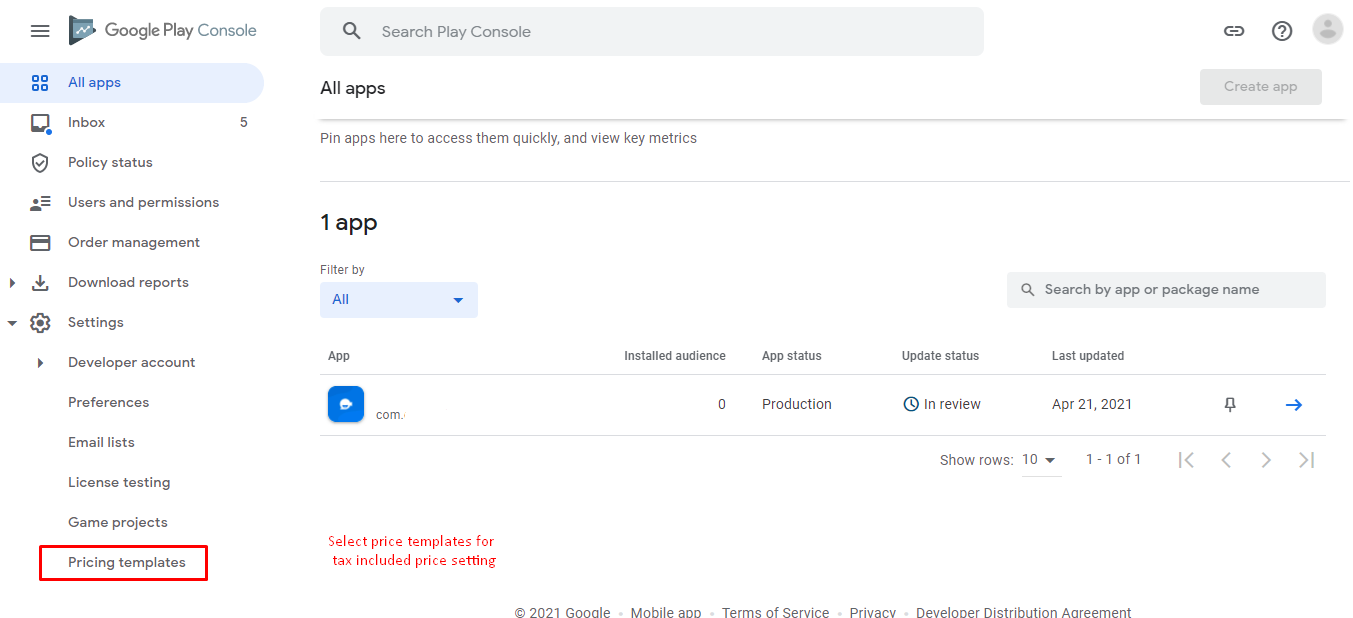Open the help question mark icon
This screenshot has height=618, width=1353.
tap(1282, 31)
